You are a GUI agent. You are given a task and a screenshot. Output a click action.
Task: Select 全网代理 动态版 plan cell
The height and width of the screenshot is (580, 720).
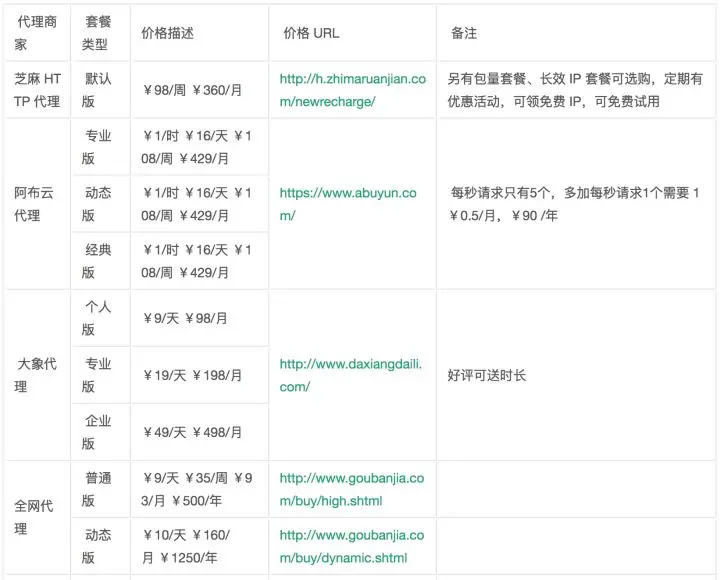pyautogui.click(x=101, y=546)
